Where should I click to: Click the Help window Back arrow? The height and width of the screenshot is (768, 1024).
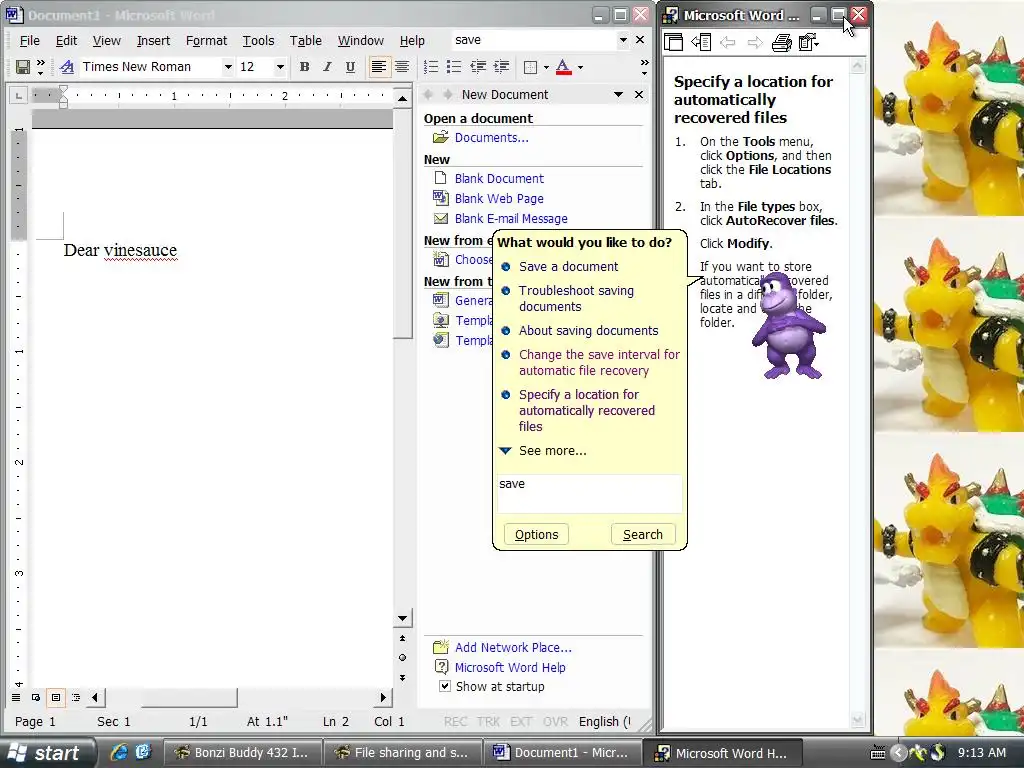pyautogui.click(x=727, y=43)
